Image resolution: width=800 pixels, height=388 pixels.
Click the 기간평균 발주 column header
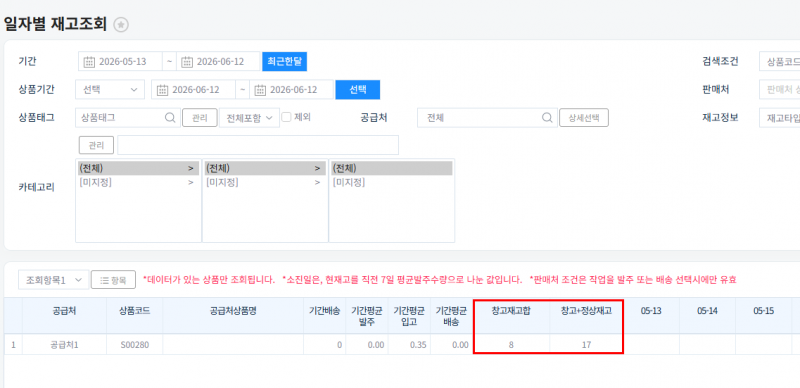pos(366,316)
